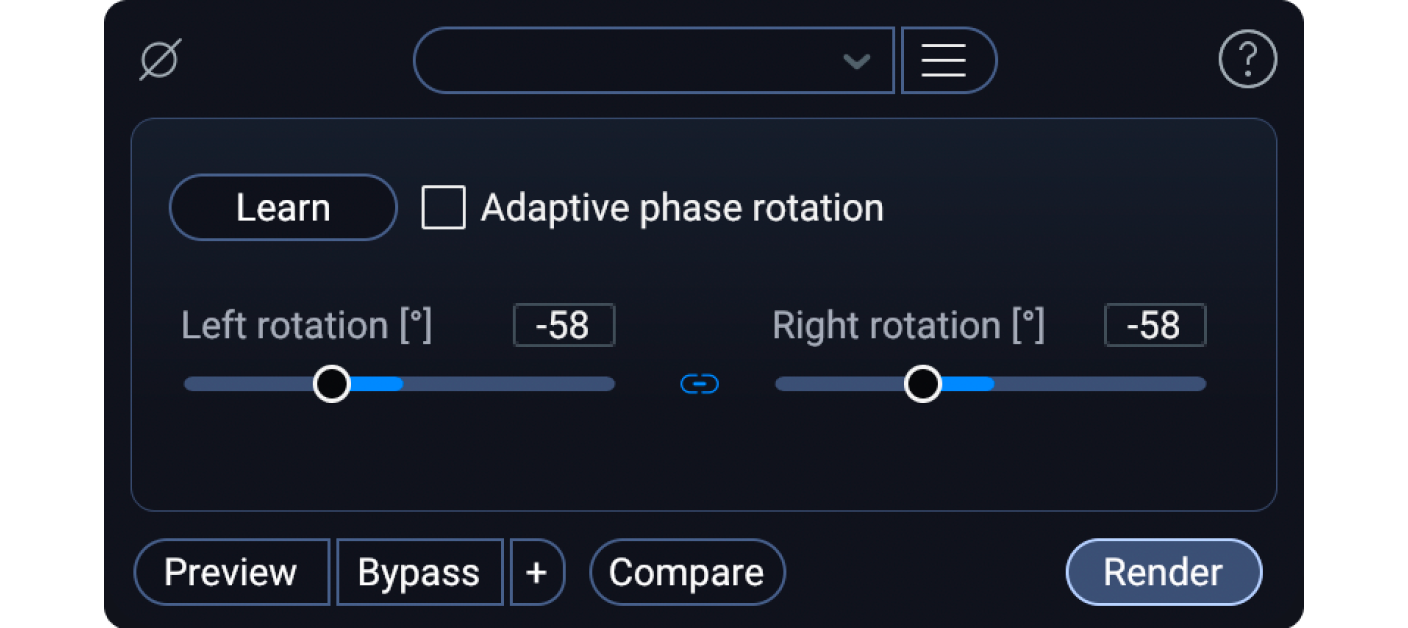Toggle Bypass mode
1408x628 pixels.
pos(419,571)
